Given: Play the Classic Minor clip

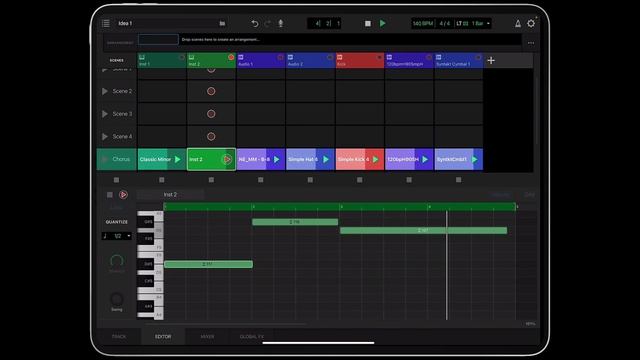Looking at the screenshot, I should pyautogui.click(x=178, y=159).
